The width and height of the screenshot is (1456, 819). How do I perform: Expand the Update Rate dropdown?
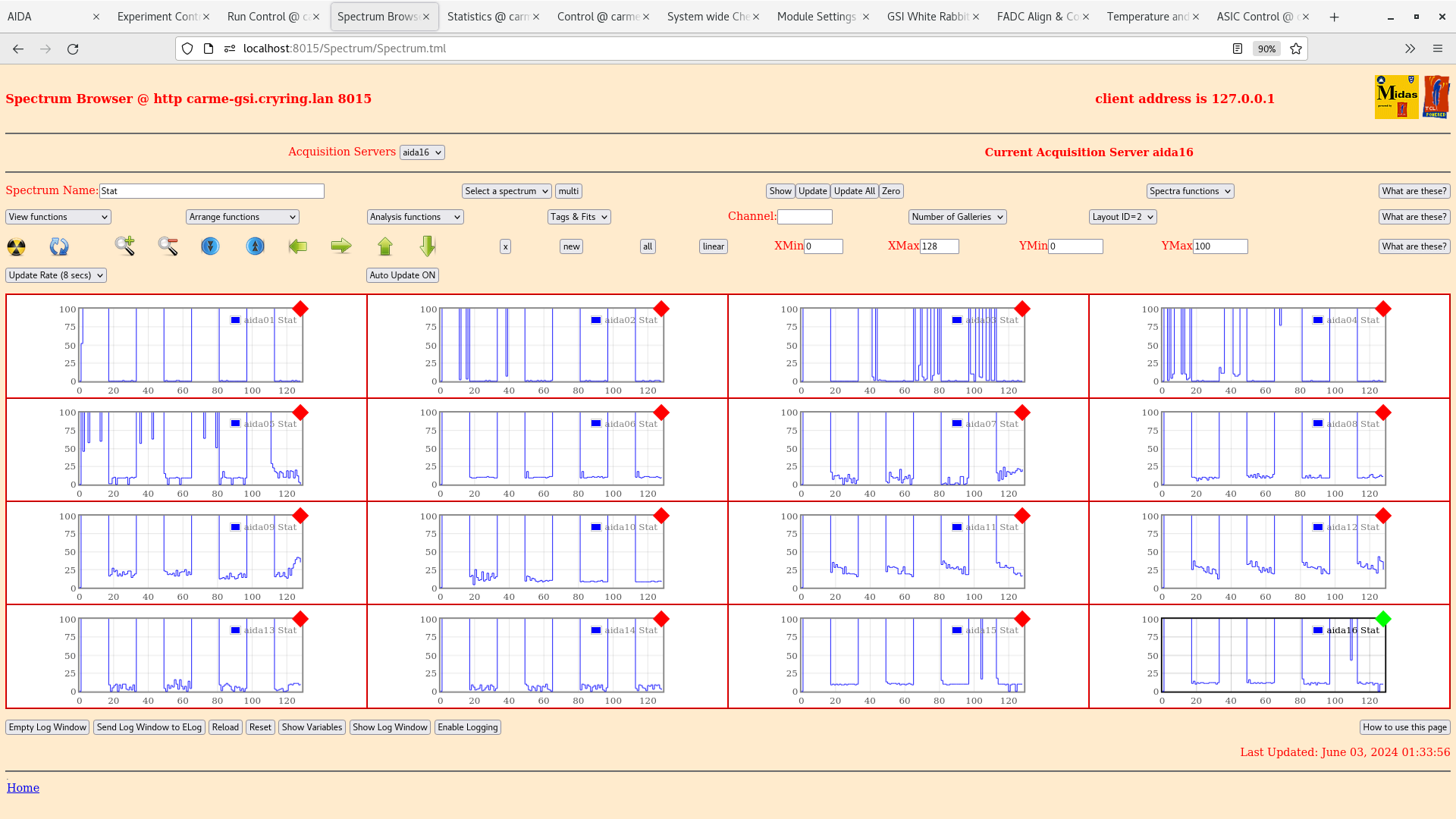click(56, 275)
